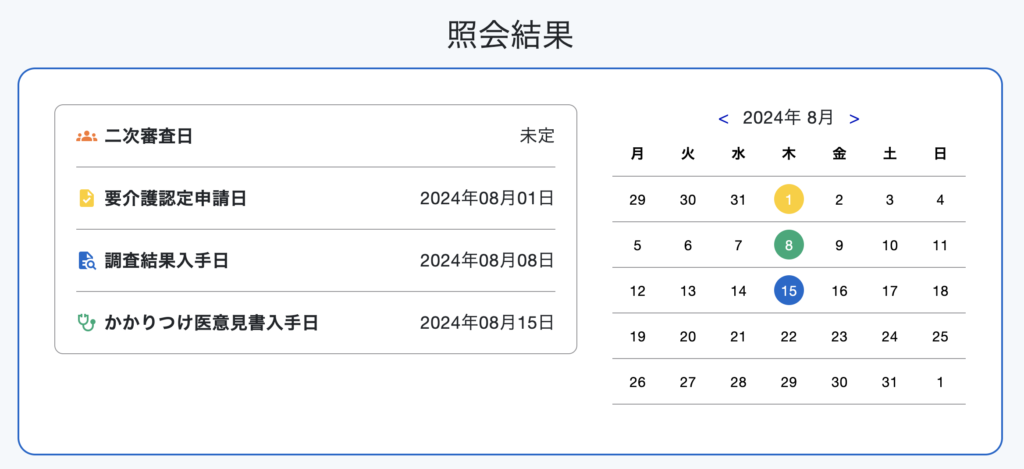The width and height of the screenshot is (1024, 469).
Task: Select August 22 in the calendar
Action: click(x=789, y=337)
